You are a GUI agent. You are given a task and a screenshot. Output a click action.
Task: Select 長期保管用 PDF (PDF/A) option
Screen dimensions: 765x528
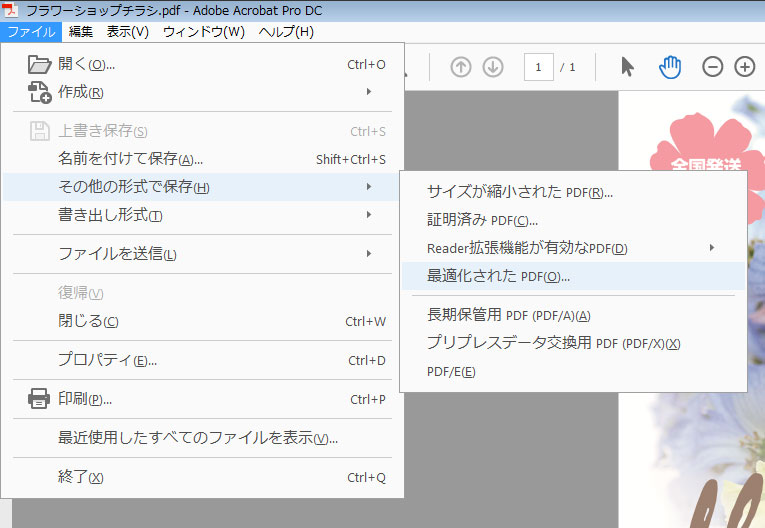click(508, 315)
